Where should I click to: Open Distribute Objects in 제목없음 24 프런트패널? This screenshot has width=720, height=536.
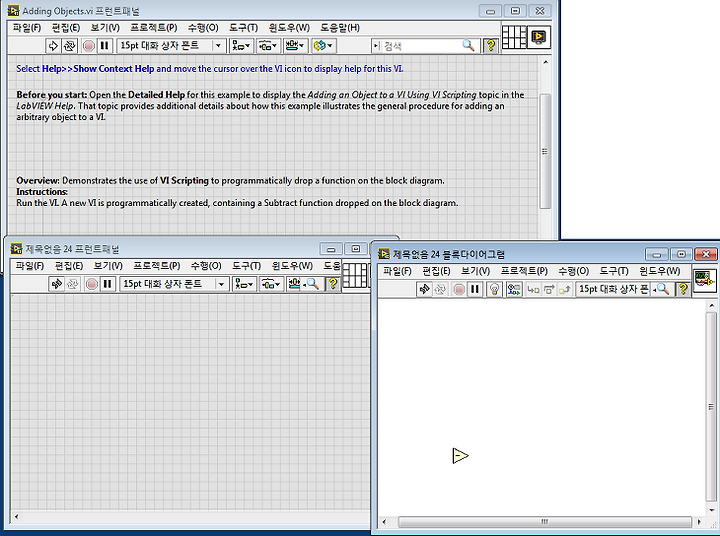click(270, 284)
